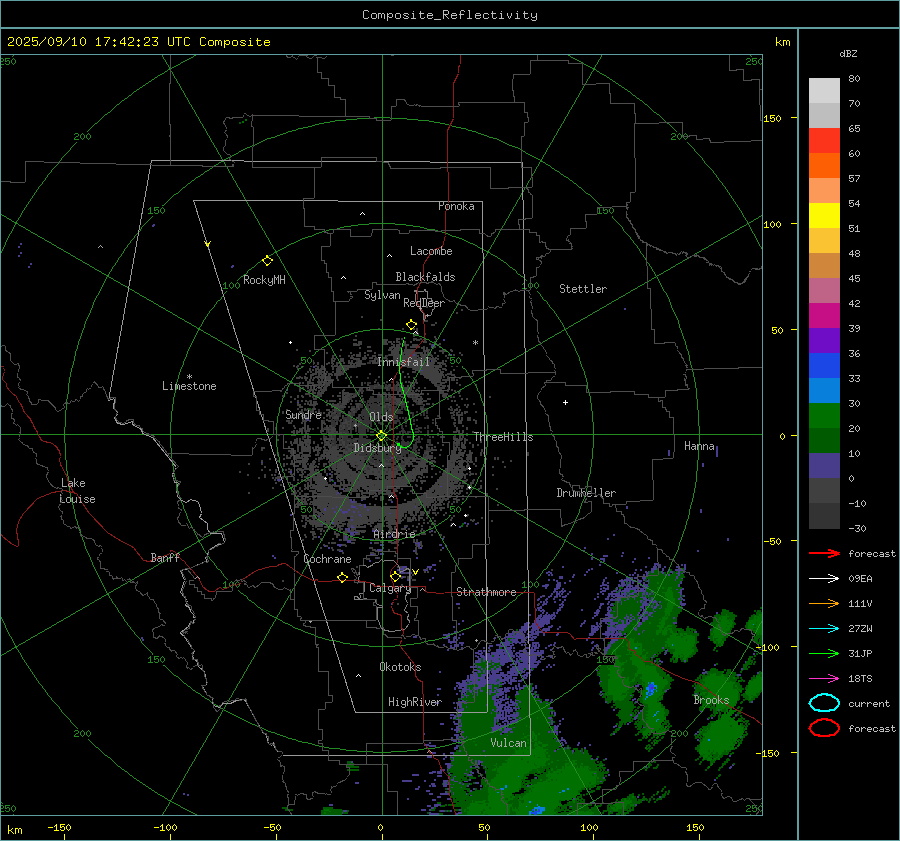
Task: Click the red forecast ellipse legend icon
Action: click(x=824, y=728)
